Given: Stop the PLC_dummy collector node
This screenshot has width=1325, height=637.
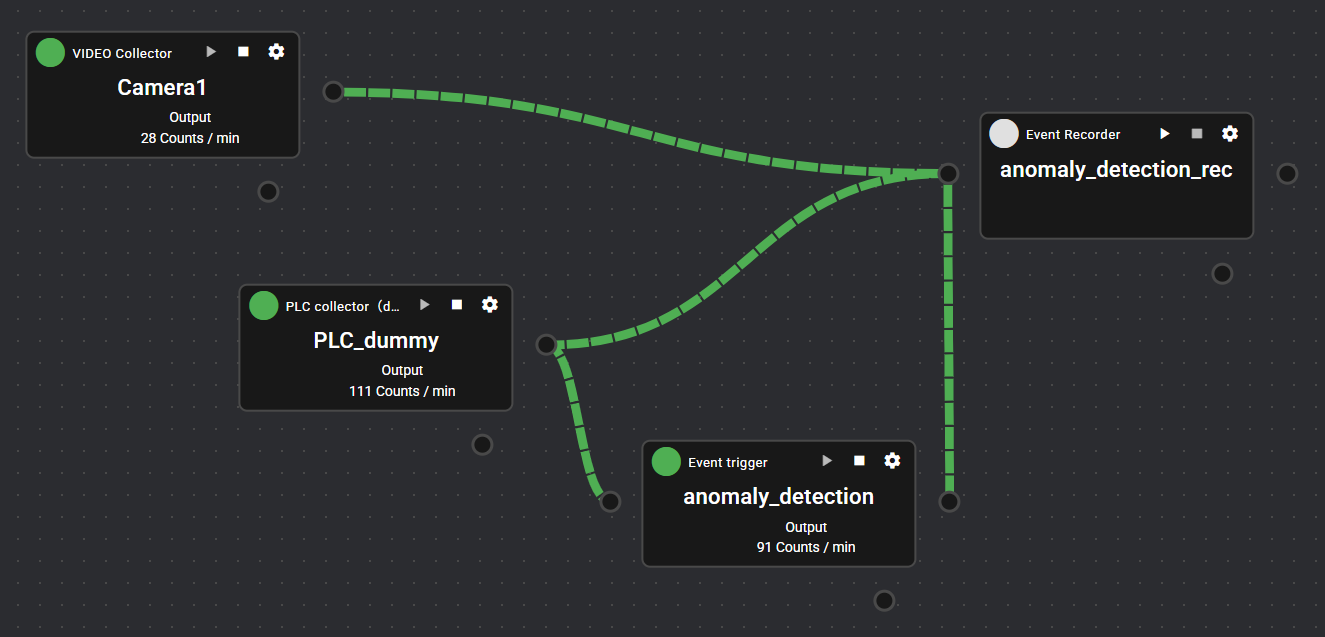Looking at the screenshot, I should click(x=456, y=304).
